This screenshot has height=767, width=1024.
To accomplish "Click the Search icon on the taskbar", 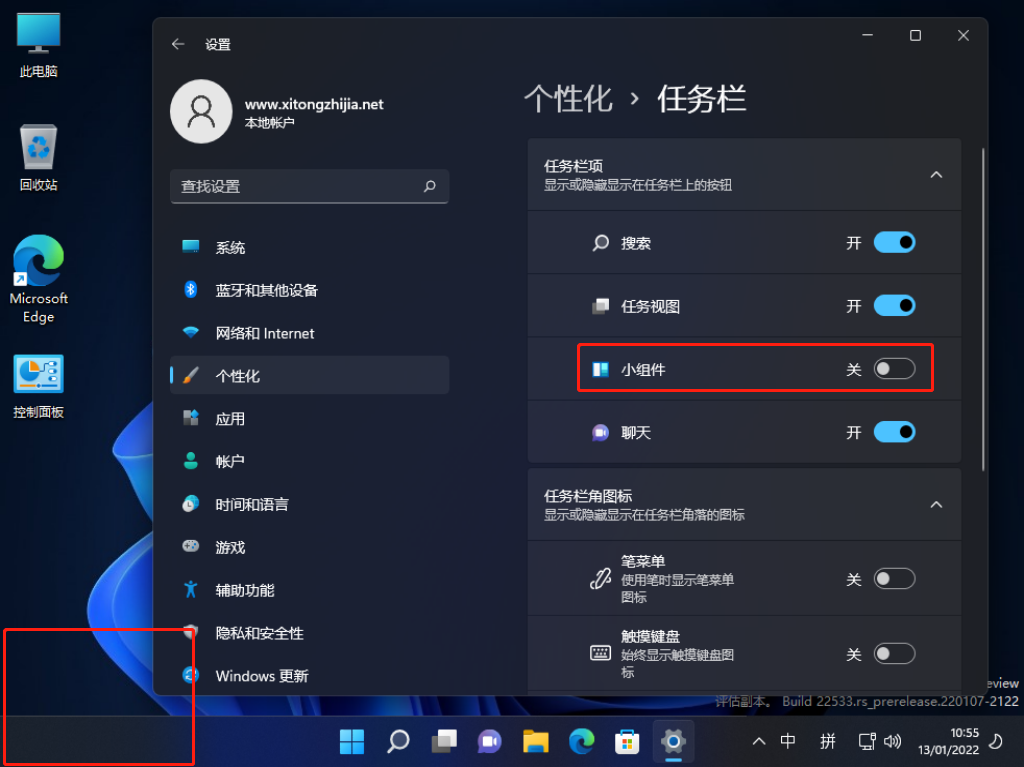I will tap(397, 741).
